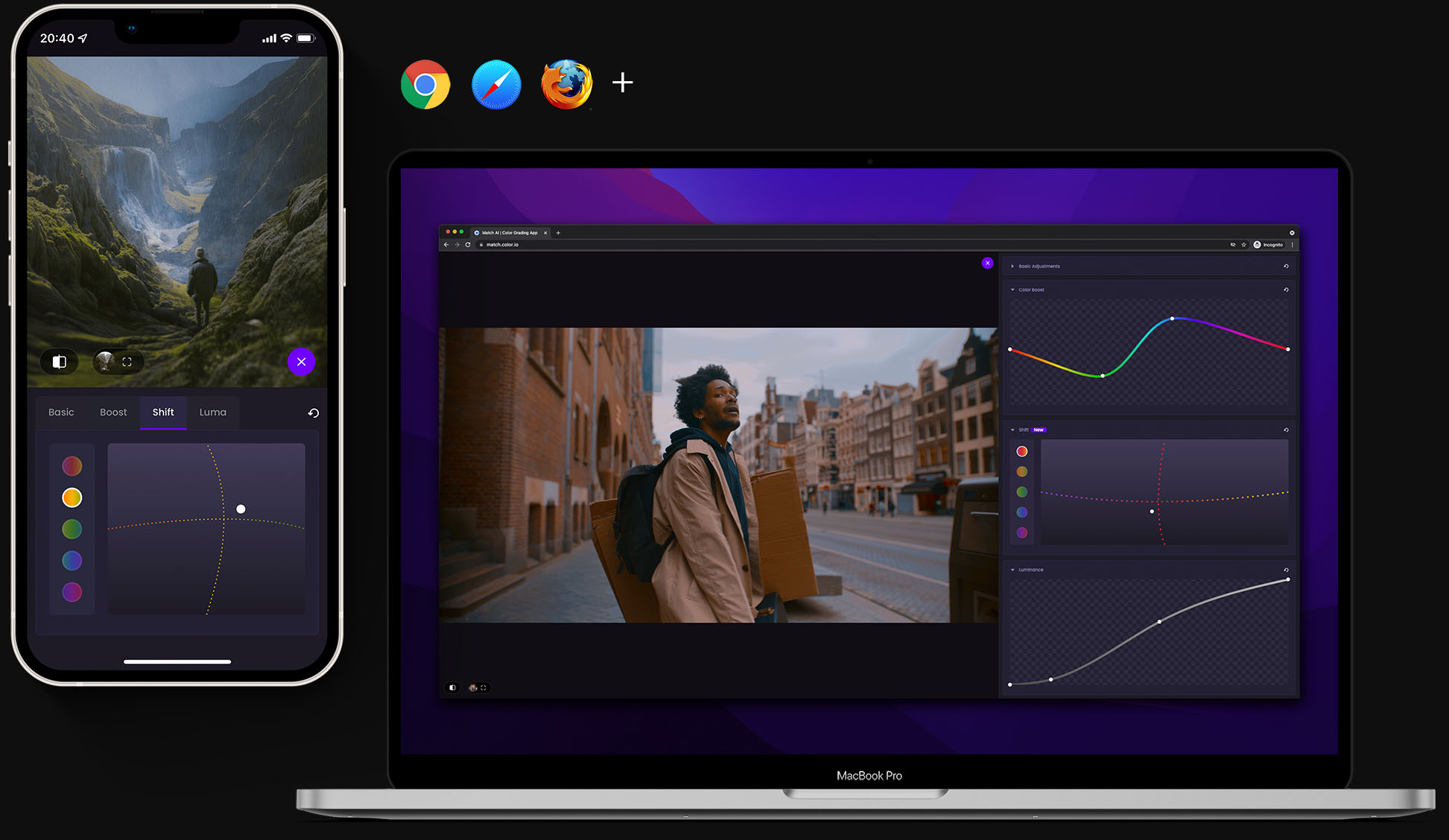Viewport: 1449px width, 840px height.
Task: Open the Basic tab on phone
Action: pos(61,413)
